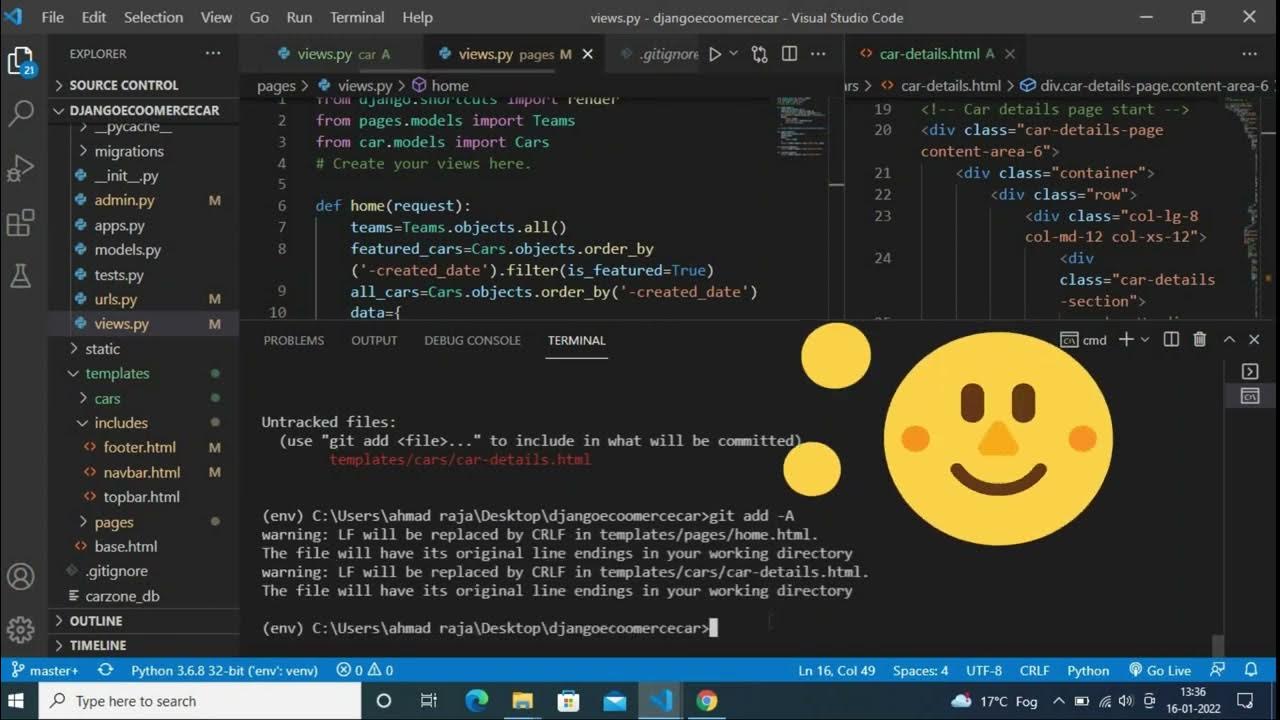Click the master branch in status bar
Screen dimensions: 1280x720
[45, 670]
